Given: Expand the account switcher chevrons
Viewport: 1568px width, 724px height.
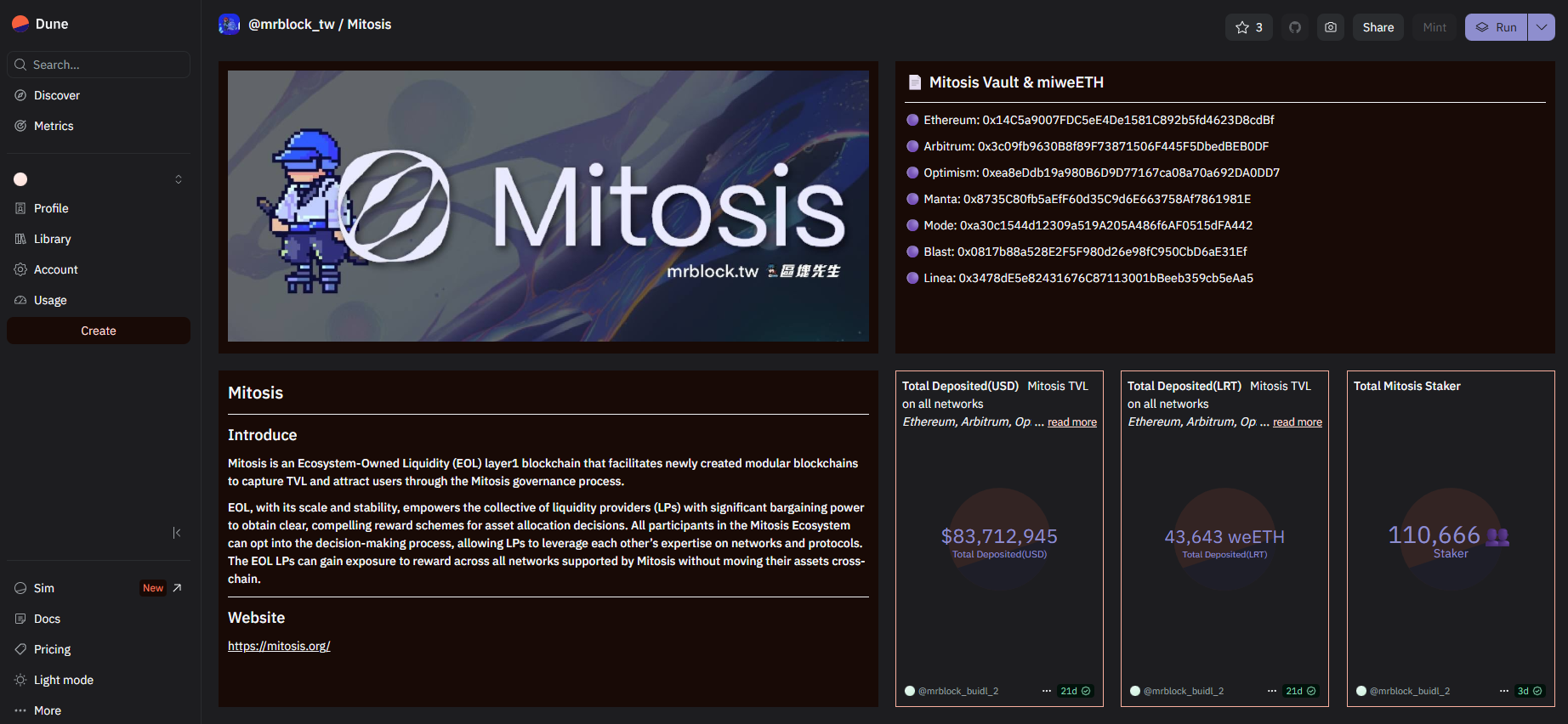Looking at the screenshot, I should click(179, 179).
